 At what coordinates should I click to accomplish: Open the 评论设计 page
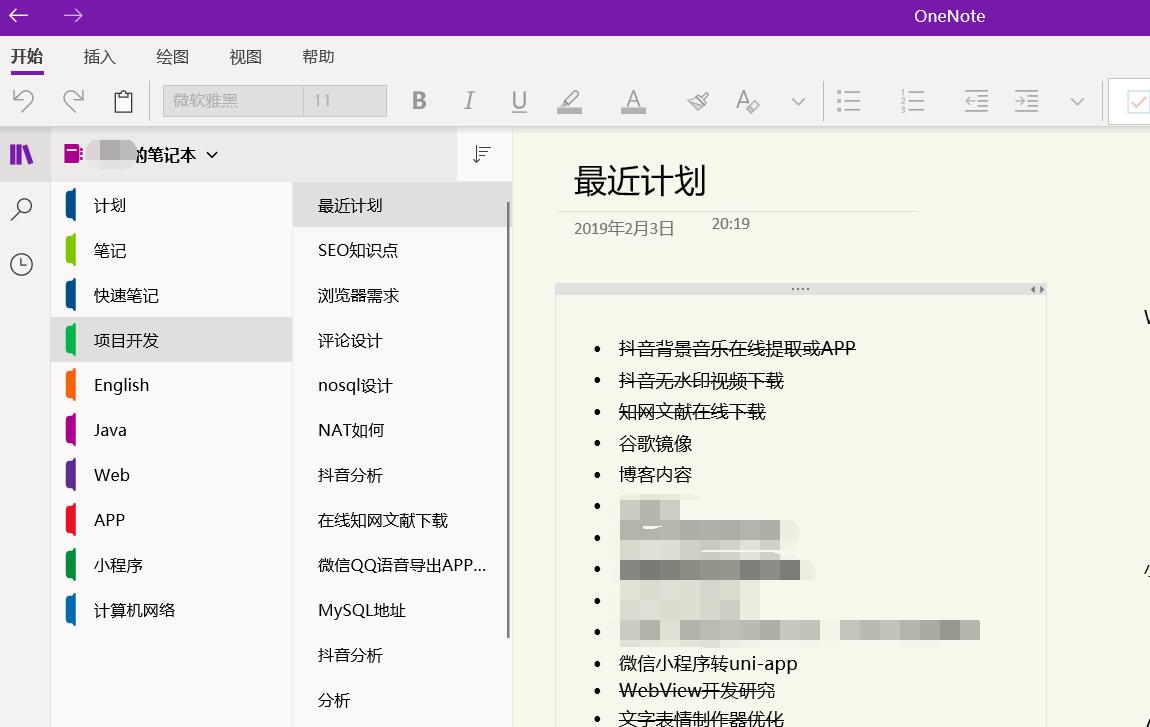click(x=400, y=340)
